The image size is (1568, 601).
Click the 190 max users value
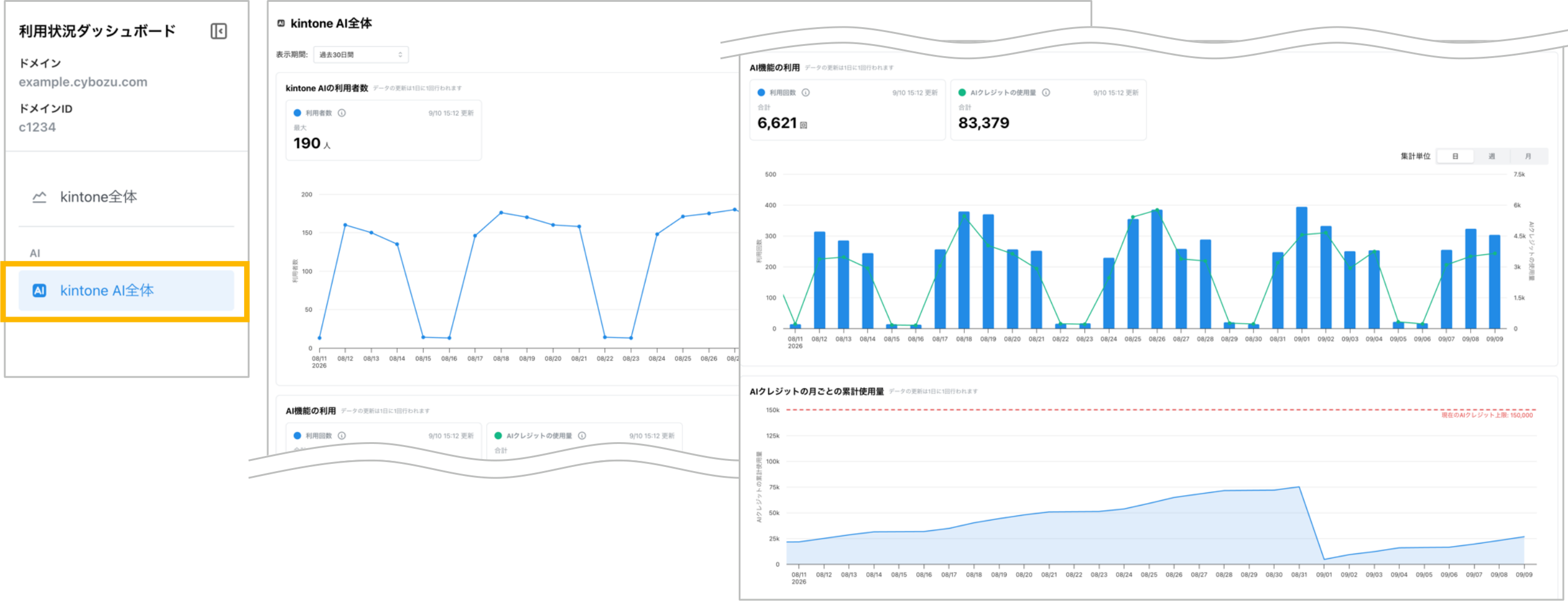pyautogui.click(x=307, y=144)
